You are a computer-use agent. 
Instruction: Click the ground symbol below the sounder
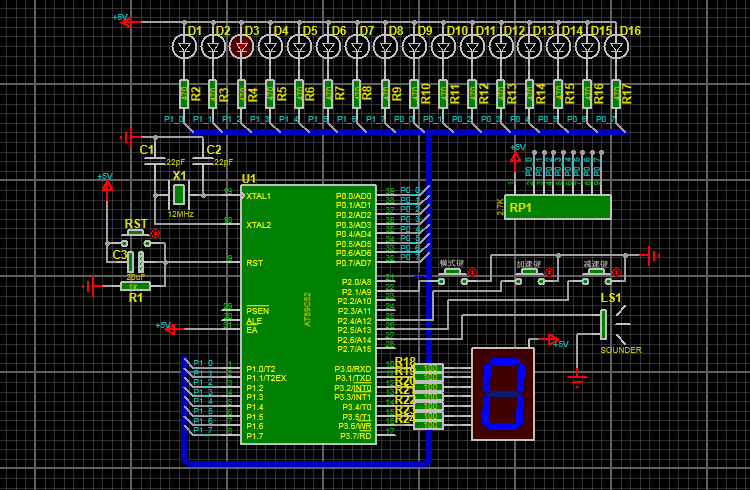click(577, 379)
